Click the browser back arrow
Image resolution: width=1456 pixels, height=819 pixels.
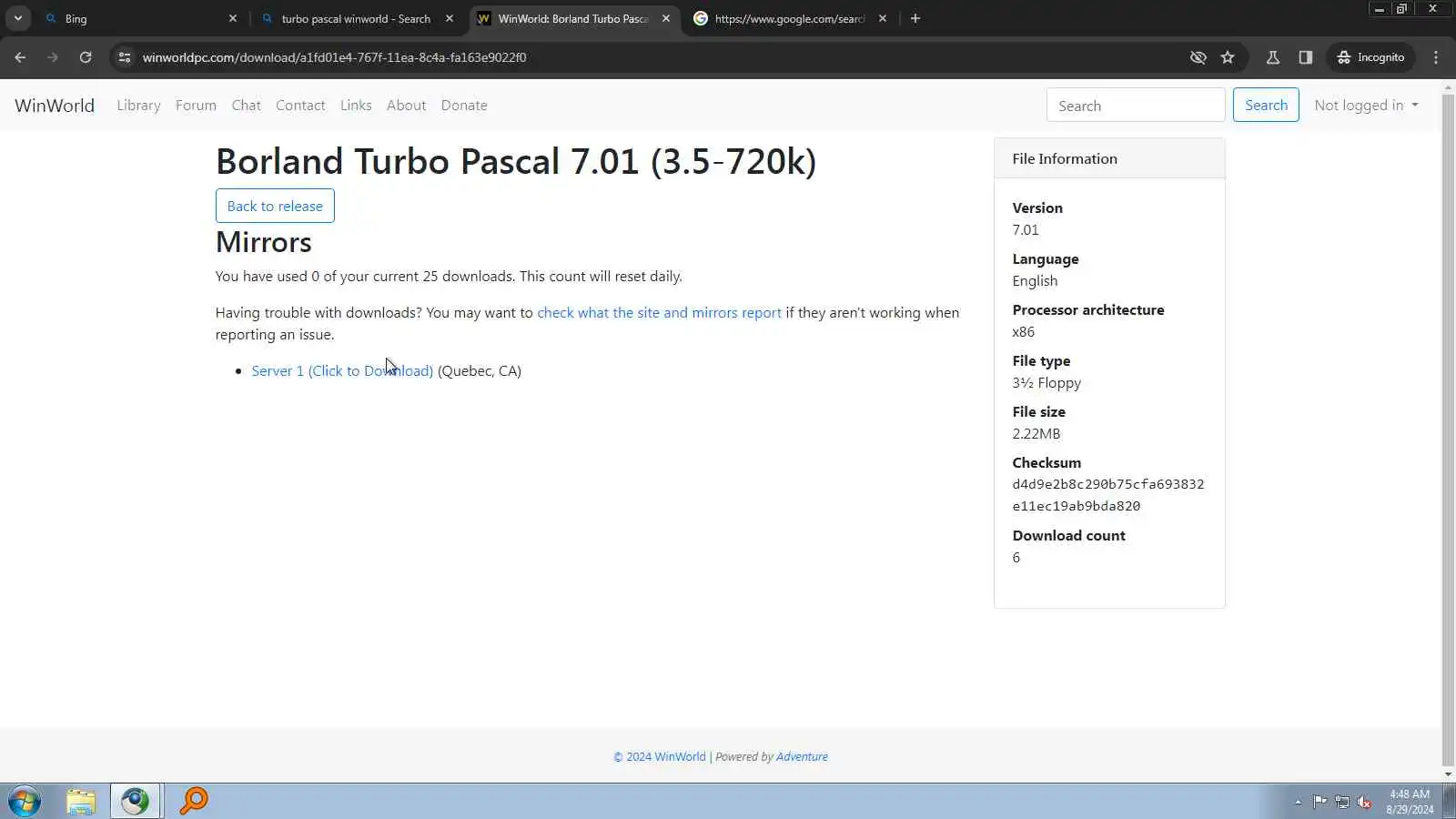(20, 57)
